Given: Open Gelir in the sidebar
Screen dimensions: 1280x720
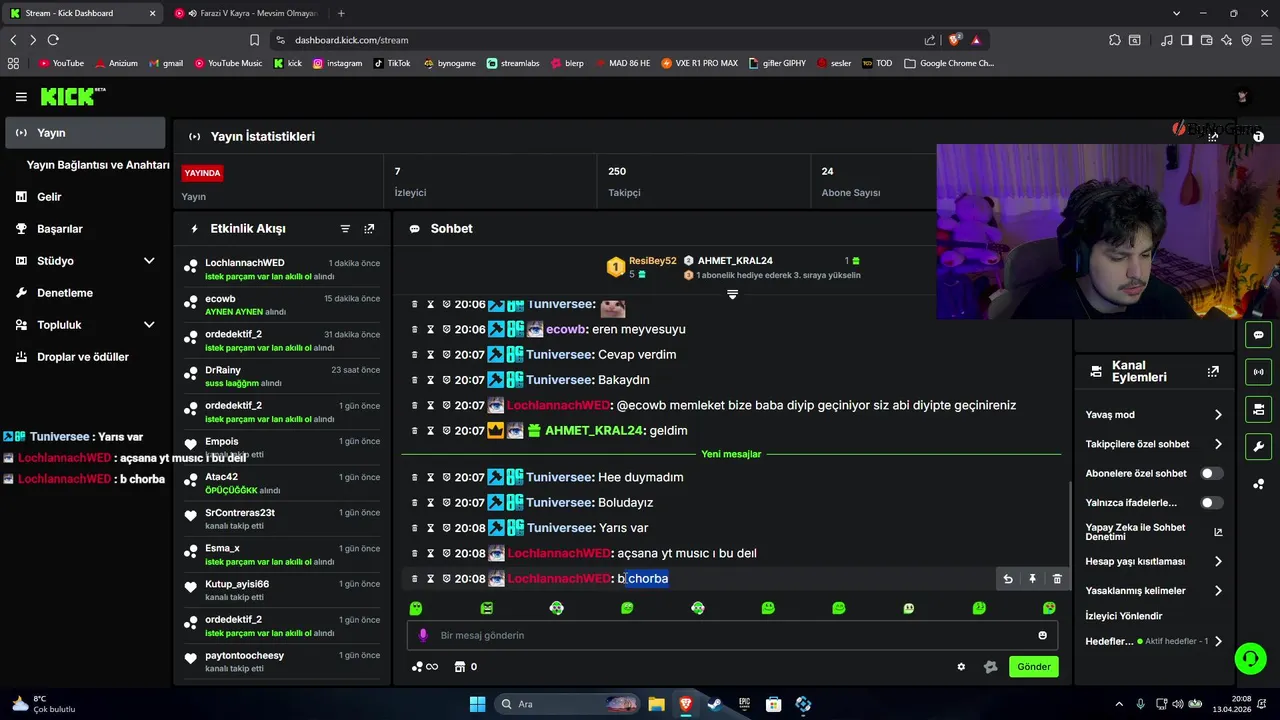Looking at the screenshot, I should point(85,197).
